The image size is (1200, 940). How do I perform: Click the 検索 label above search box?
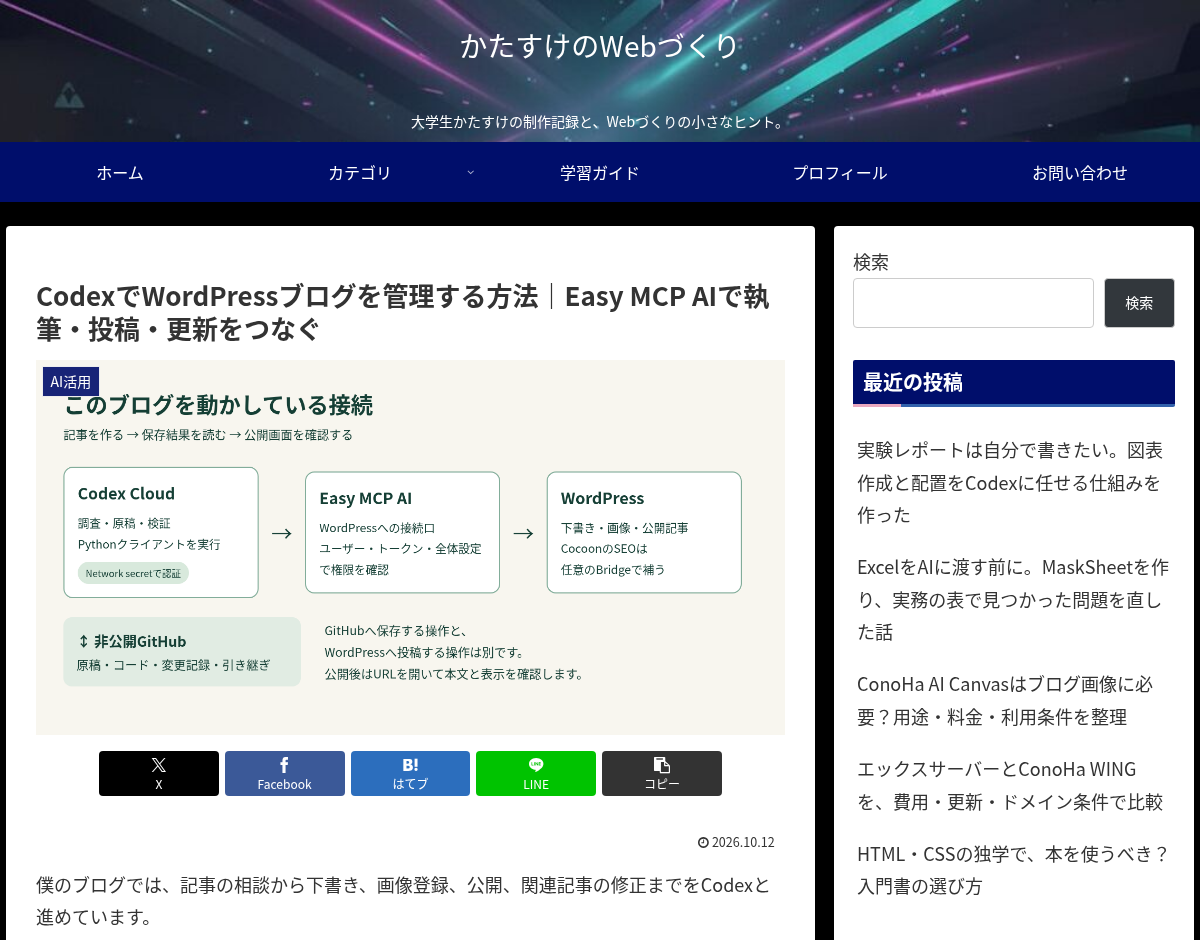(871, 262)
